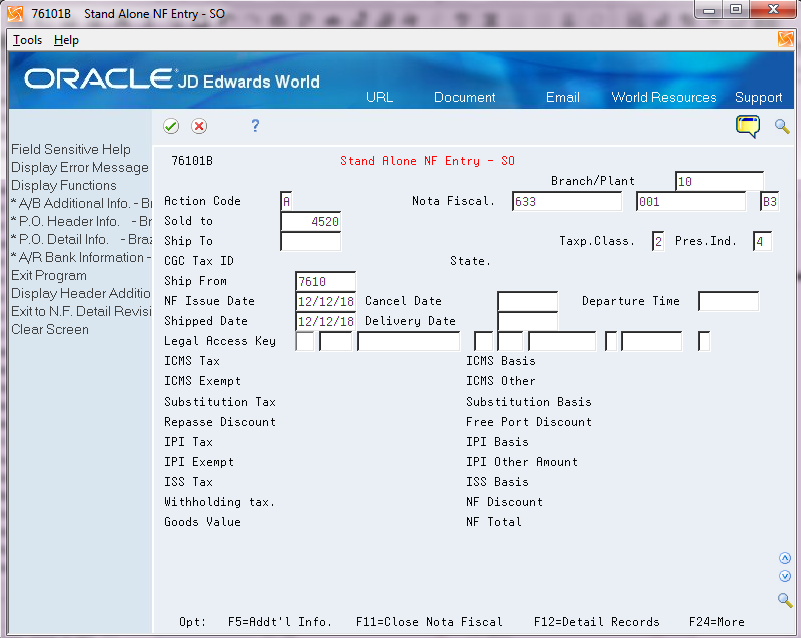This screenshot has height=638, width=801.
Task: Click the Delivery Date field
Action: [x=528, y=321]
